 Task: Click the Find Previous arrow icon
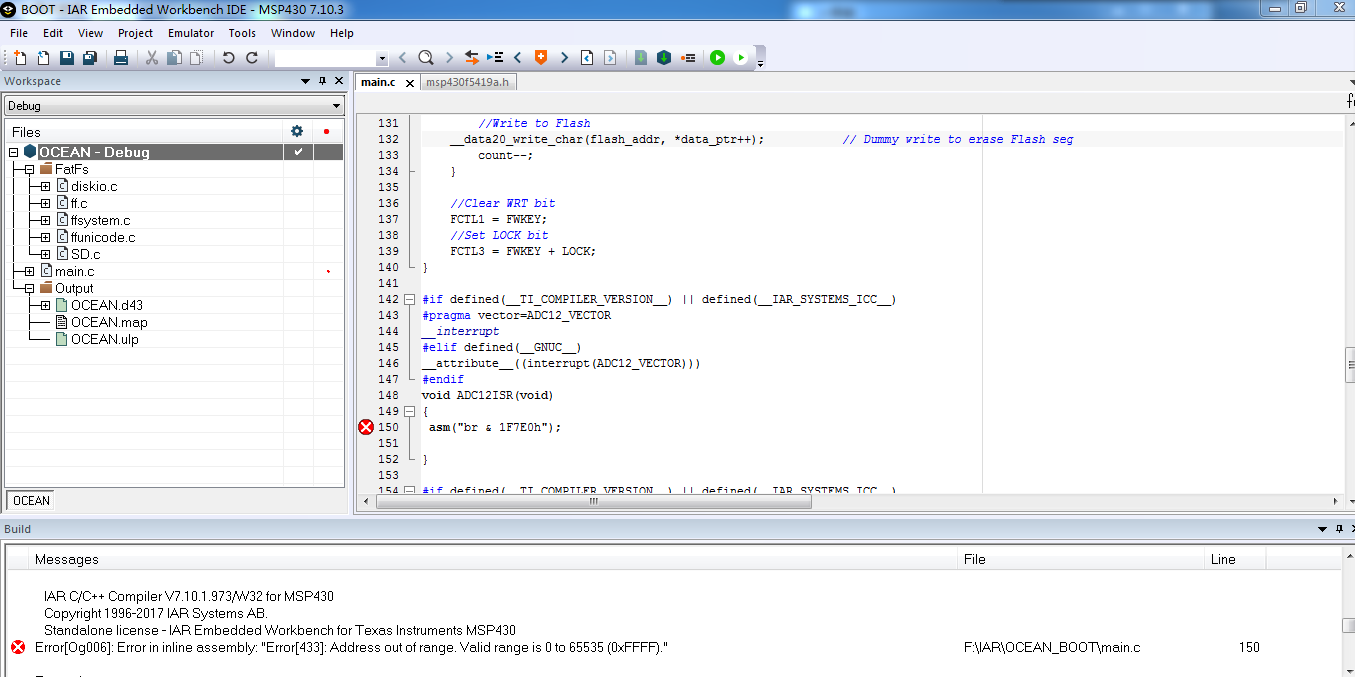402,58
